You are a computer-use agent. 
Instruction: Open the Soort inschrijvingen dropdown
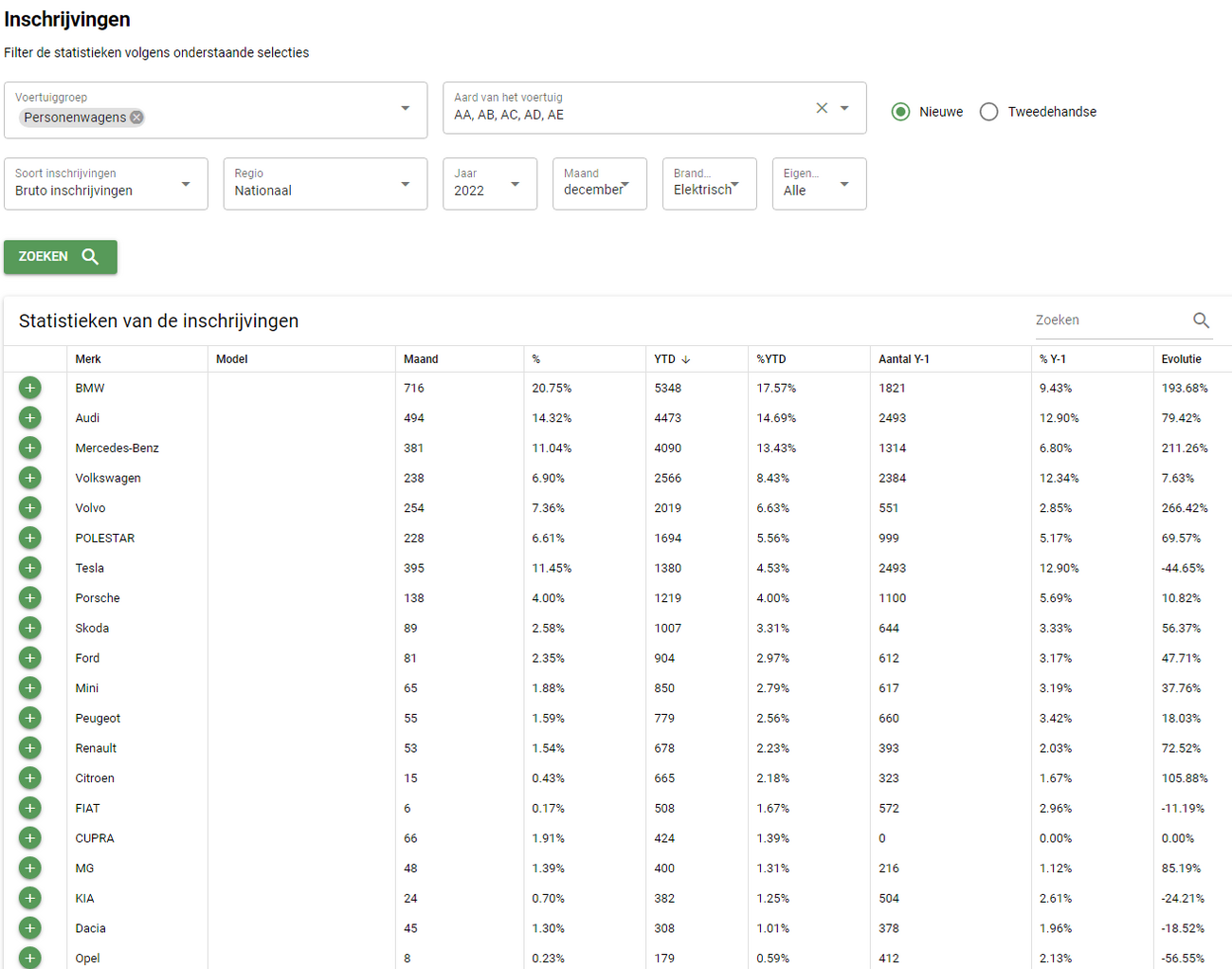click(106, 184)
